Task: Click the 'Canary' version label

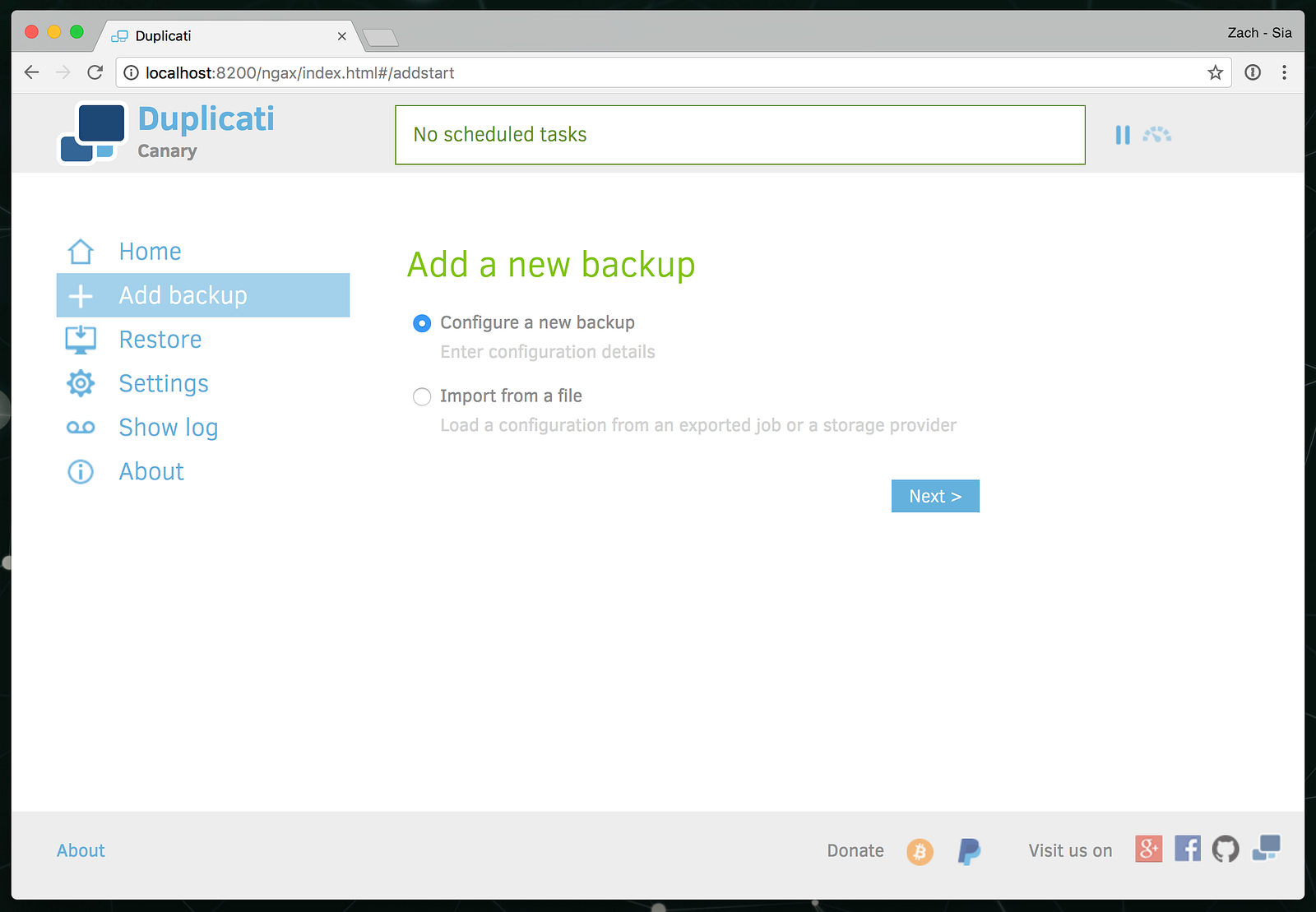Action: [167, 151]
